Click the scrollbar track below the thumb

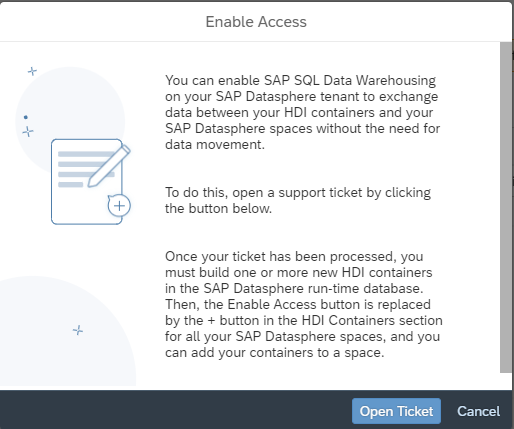pyautogui.click(x=506, y=381)
